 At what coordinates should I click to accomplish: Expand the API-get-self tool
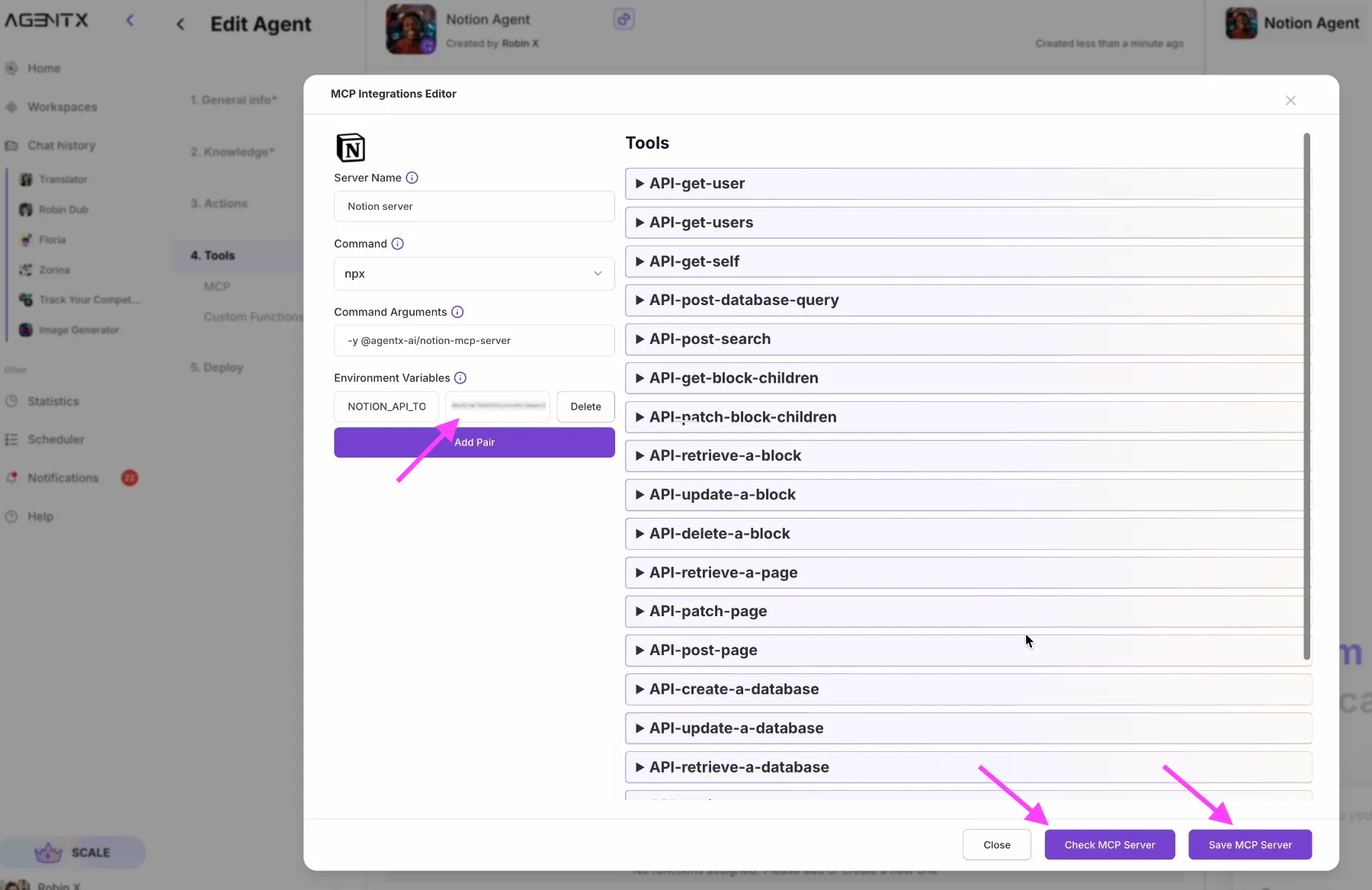[968, 262]
